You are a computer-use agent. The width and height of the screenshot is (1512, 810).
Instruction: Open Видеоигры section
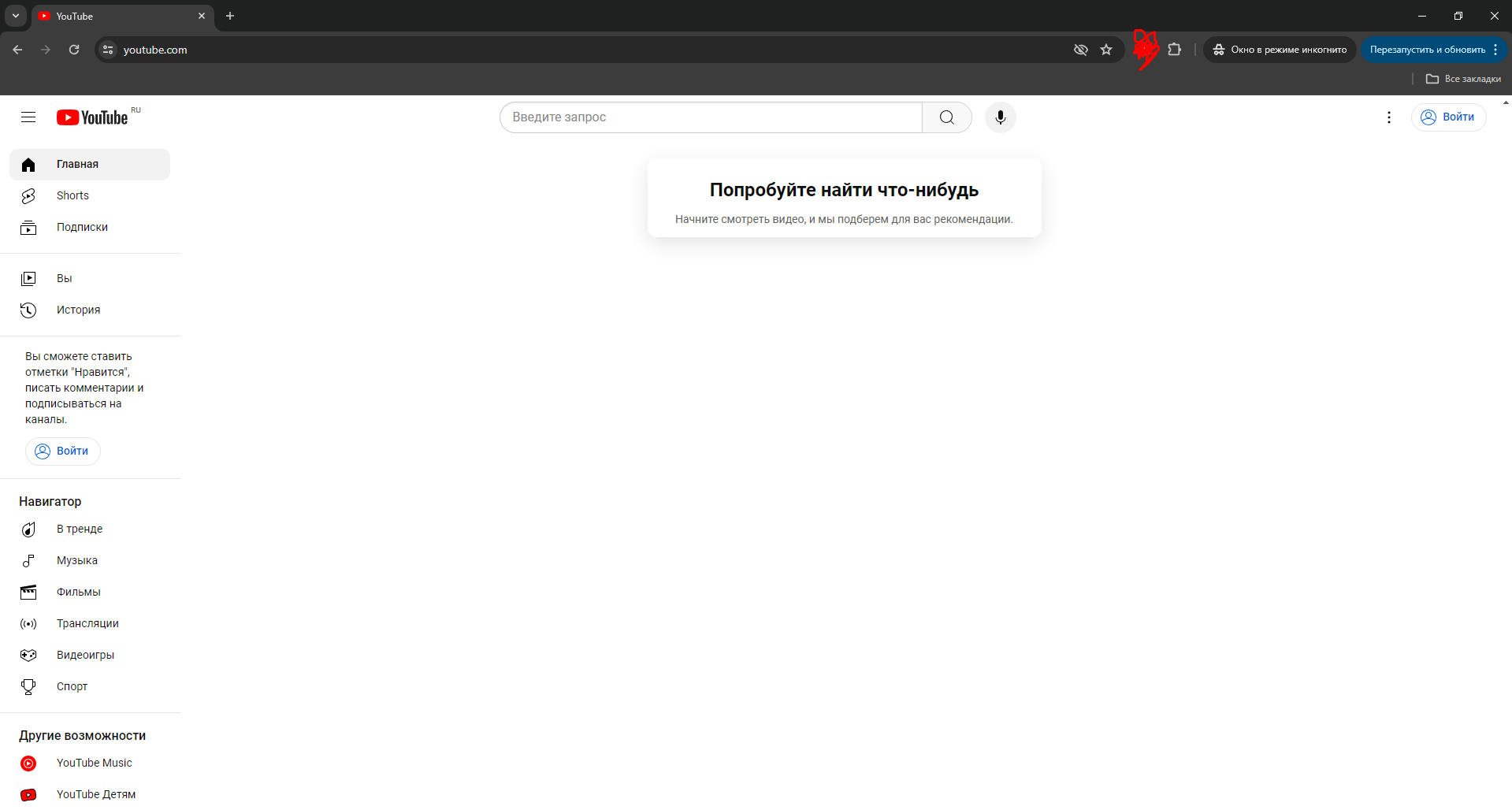[85, 656]
